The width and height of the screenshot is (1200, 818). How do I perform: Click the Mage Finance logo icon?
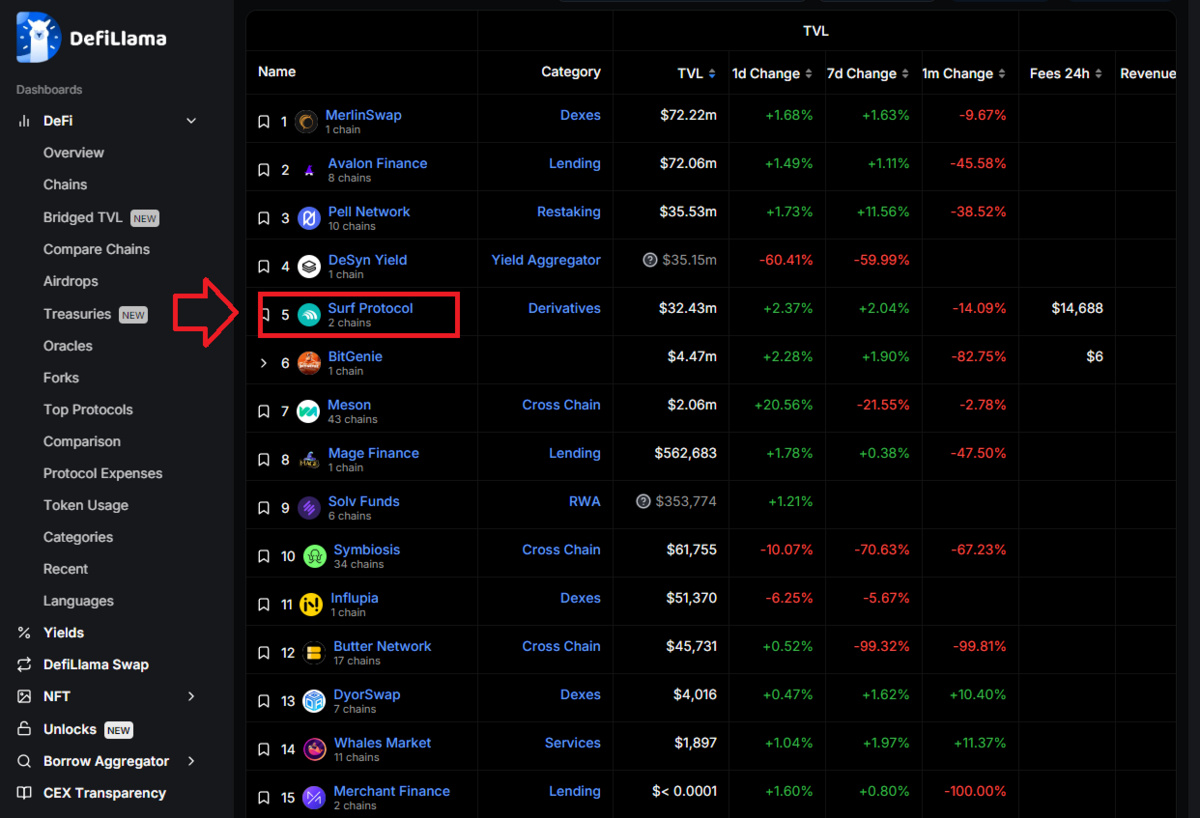click(309, 460)
